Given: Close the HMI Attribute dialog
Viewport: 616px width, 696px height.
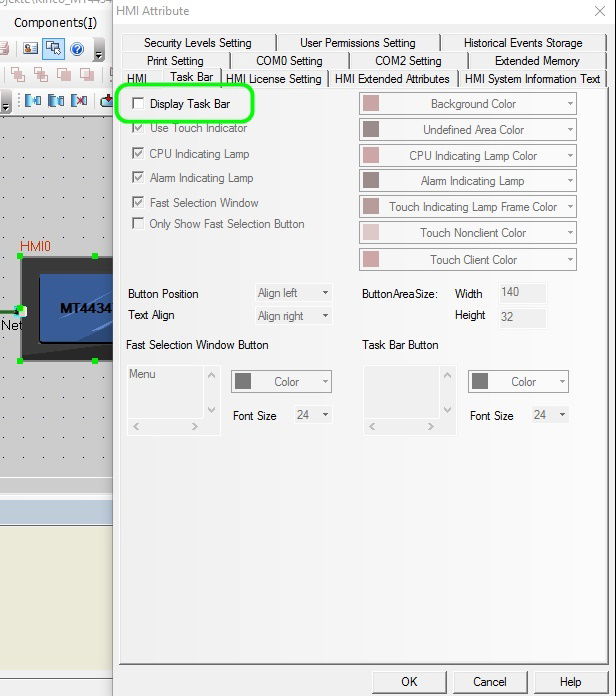Looking at the screenshot, I should (x=600, y=11).
